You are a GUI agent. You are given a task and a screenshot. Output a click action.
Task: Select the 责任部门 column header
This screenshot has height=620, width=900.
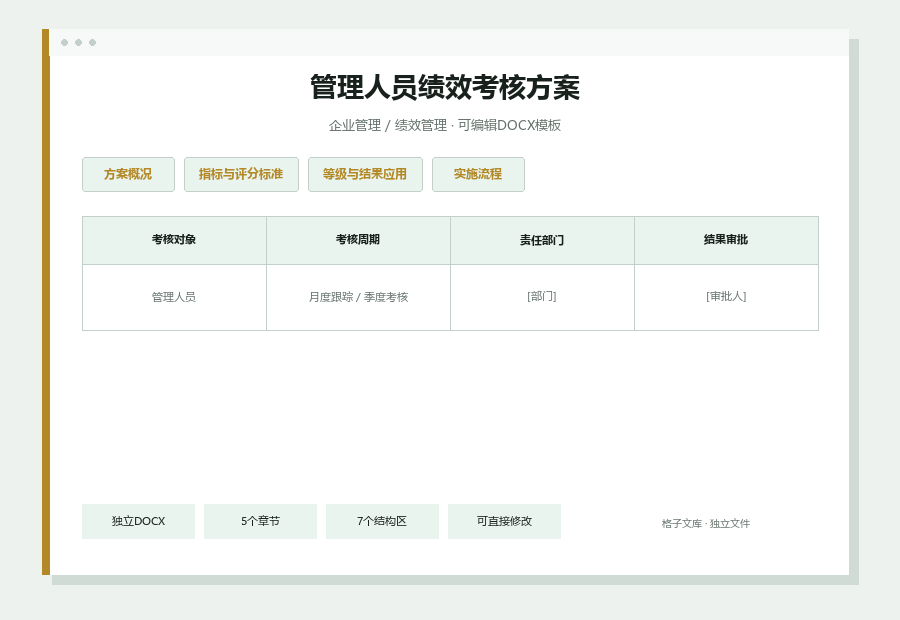click(x=542, y=240)
